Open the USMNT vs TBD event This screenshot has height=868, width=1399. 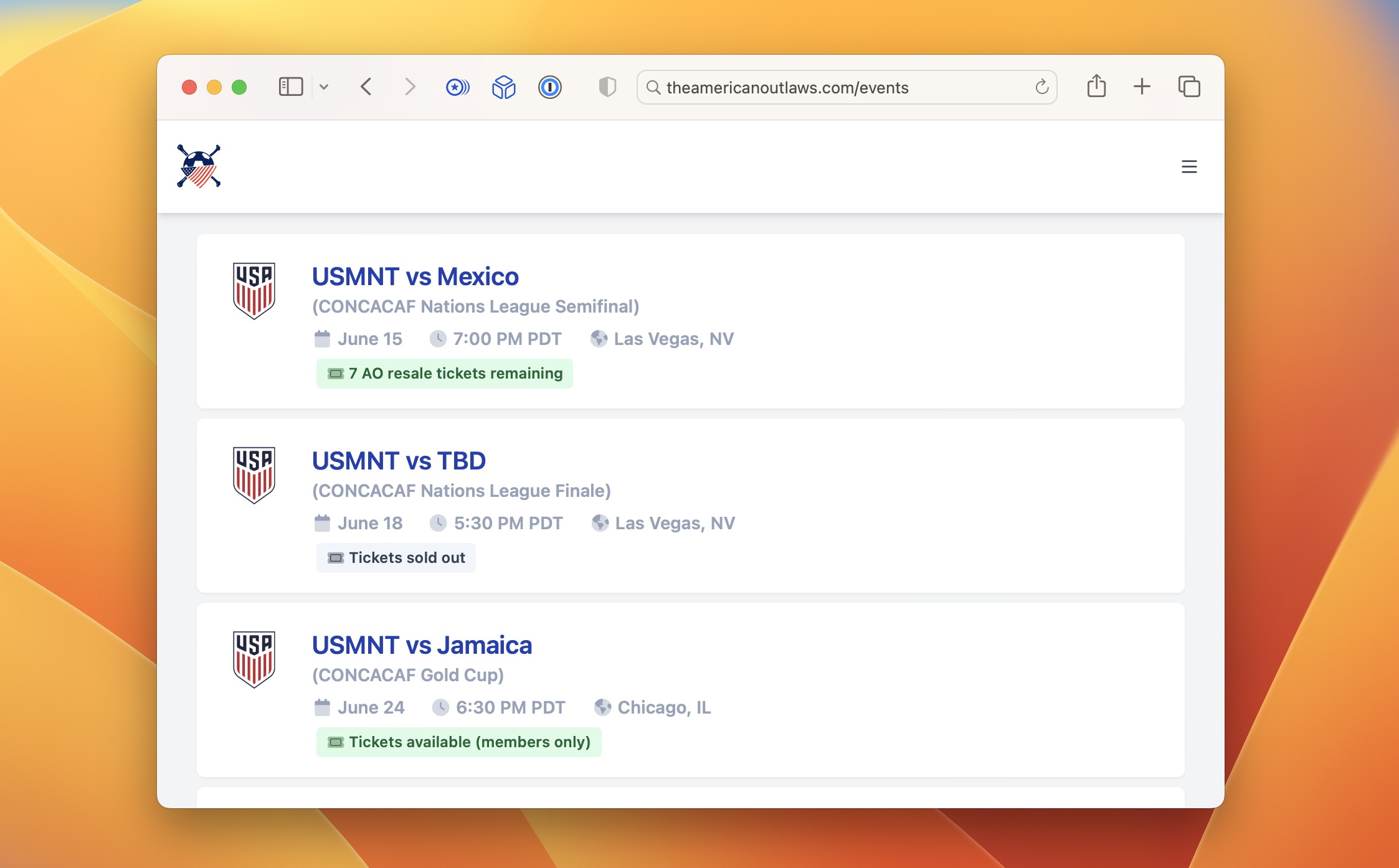399,461
